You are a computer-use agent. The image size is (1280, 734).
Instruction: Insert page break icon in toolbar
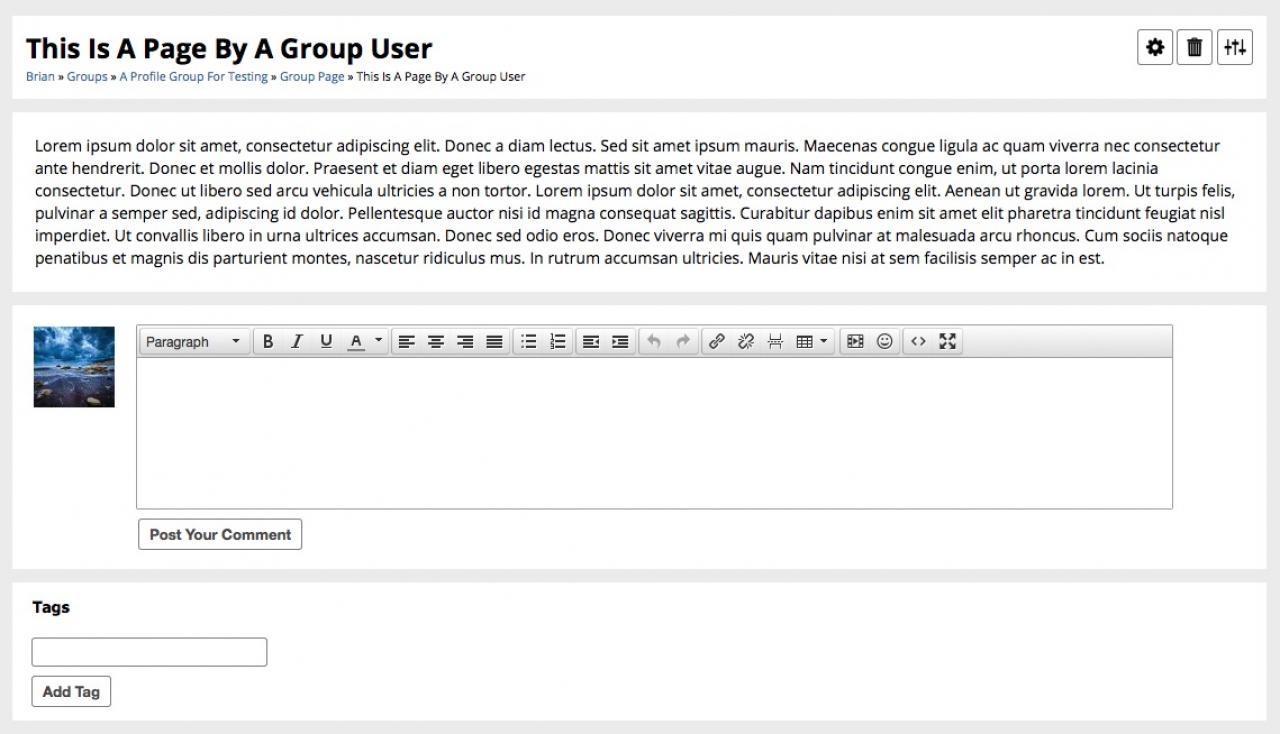(x=775, y=342)
